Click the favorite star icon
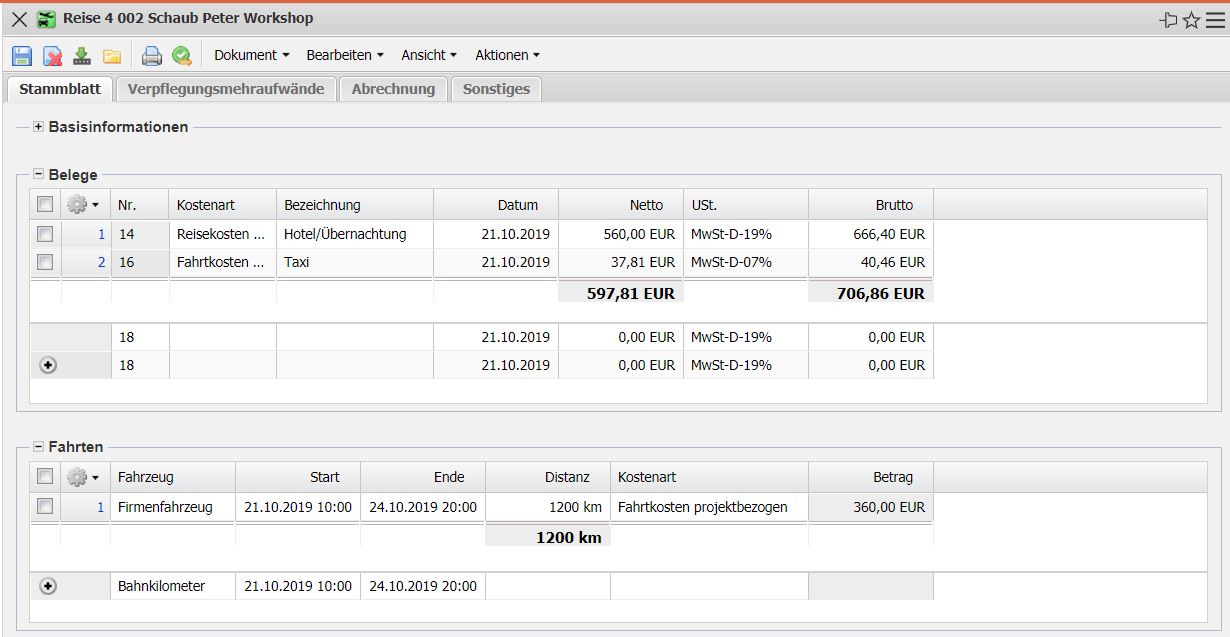 pyautogui.click(x=1191, y=20)
